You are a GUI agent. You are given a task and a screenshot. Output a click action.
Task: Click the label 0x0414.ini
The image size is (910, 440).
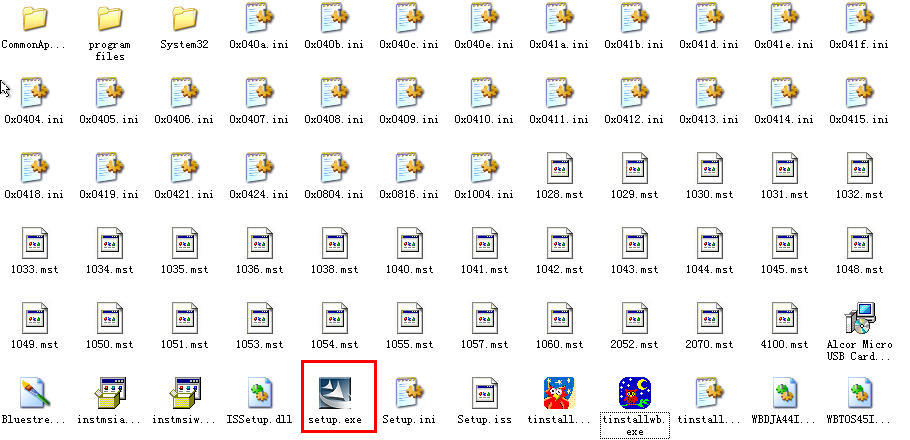tap(784, 120)
